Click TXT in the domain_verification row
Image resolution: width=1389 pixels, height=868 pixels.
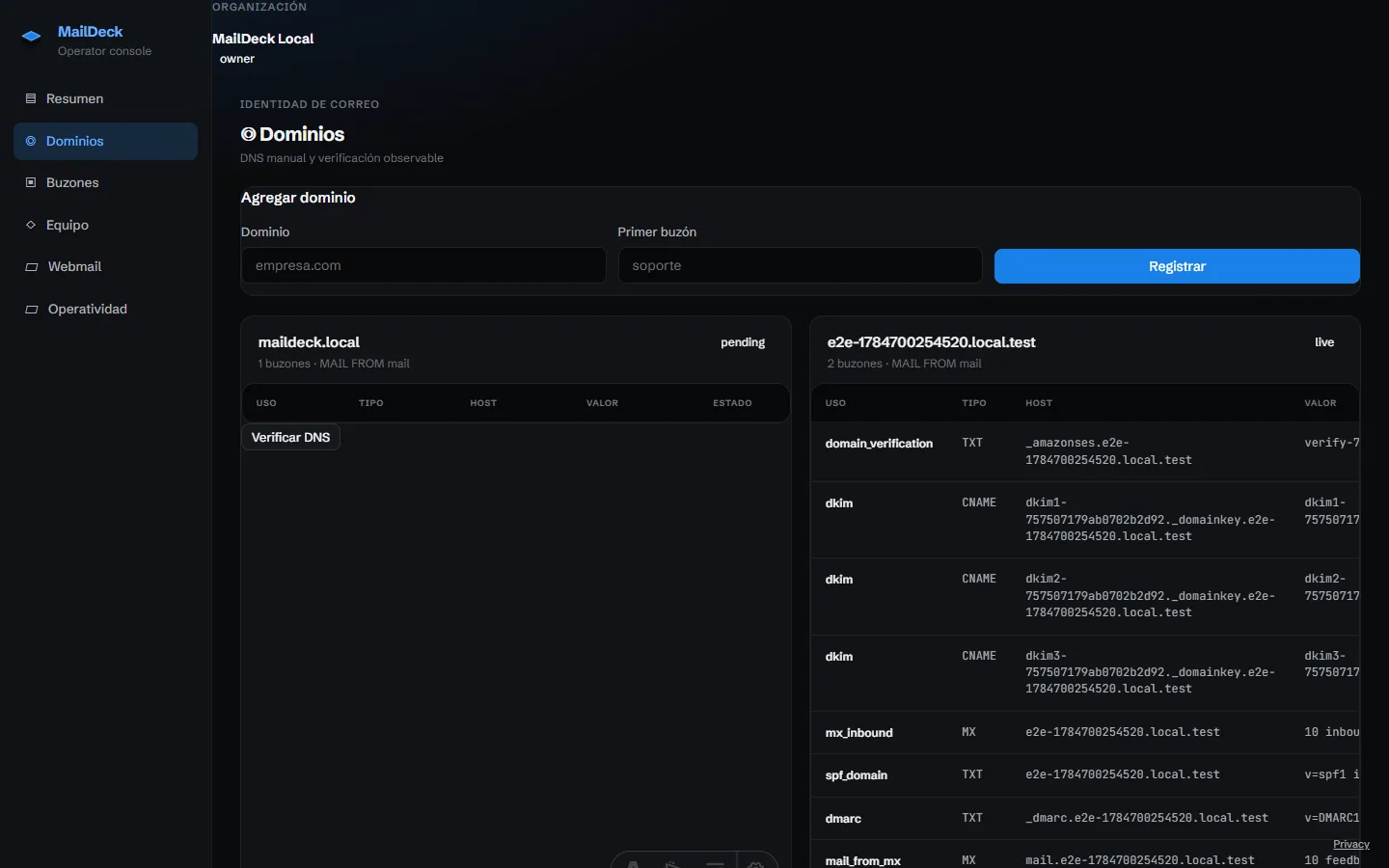[972, 443]
